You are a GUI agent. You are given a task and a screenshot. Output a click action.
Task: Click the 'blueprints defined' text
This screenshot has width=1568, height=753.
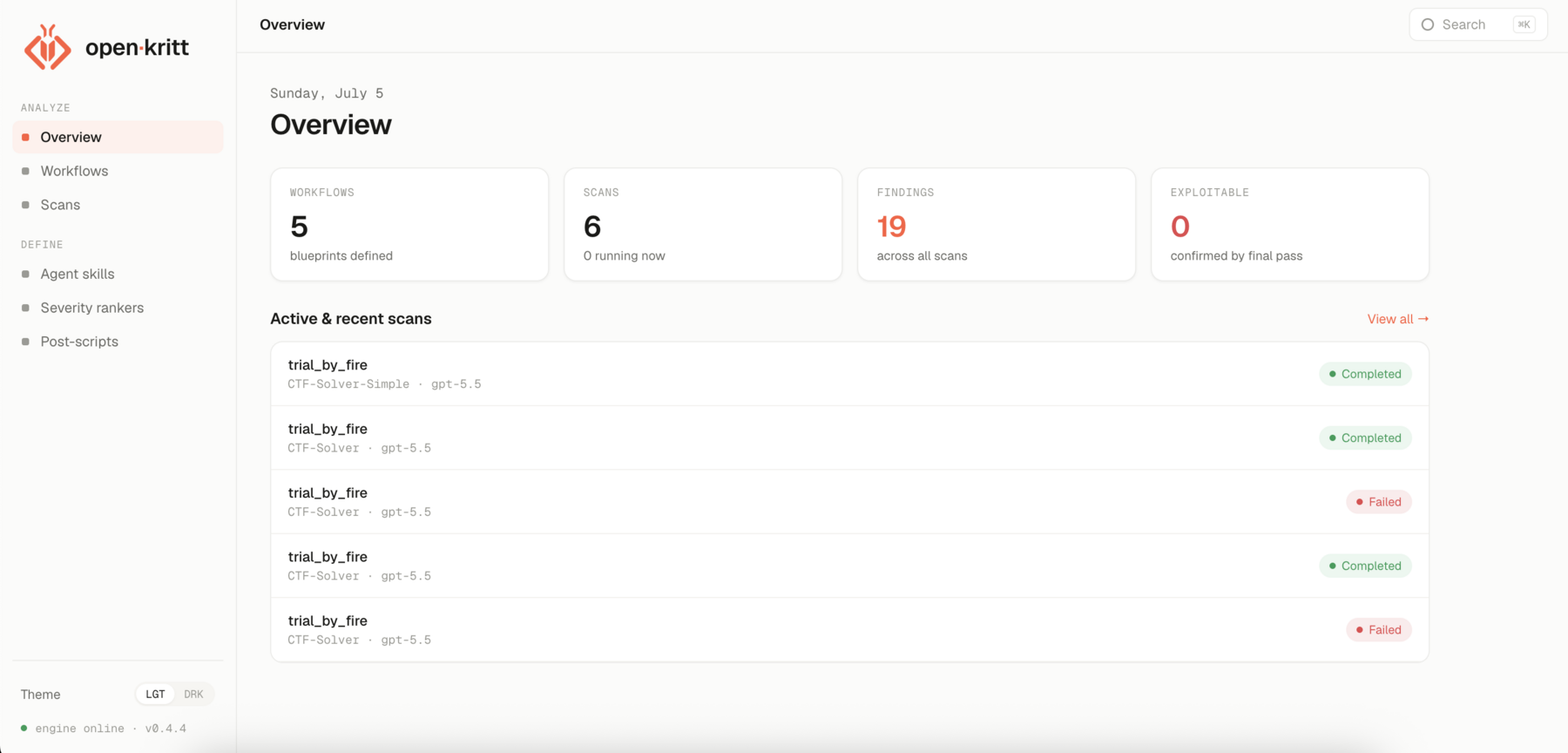(x=341, y=255)
